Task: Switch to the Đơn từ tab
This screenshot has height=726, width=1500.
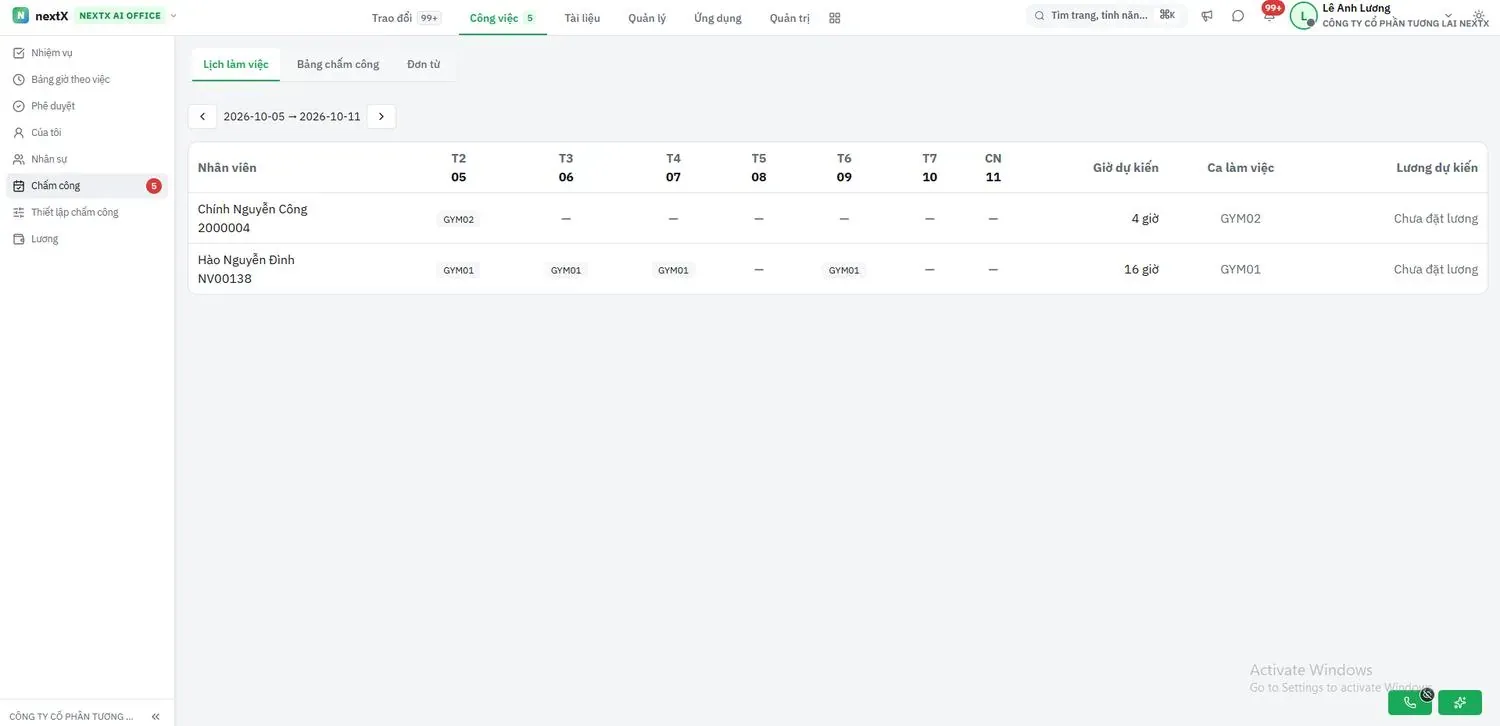Action: [x=423, y=64]
